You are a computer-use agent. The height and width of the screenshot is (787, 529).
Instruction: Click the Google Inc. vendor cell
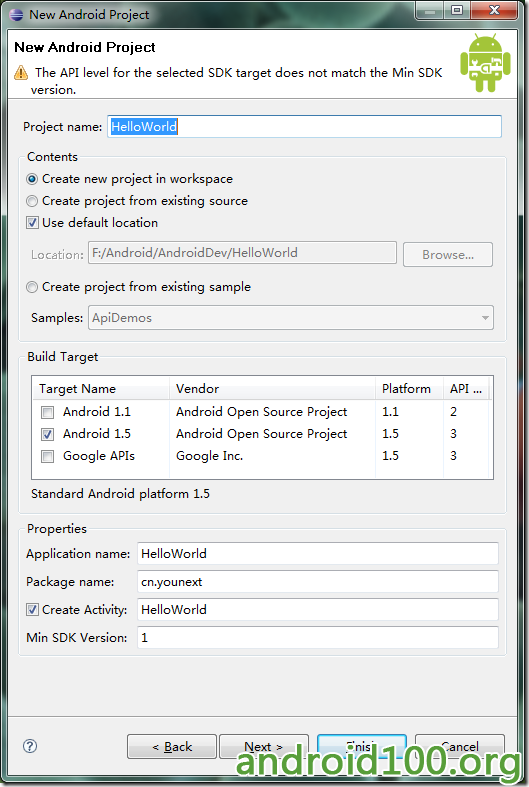209,456
